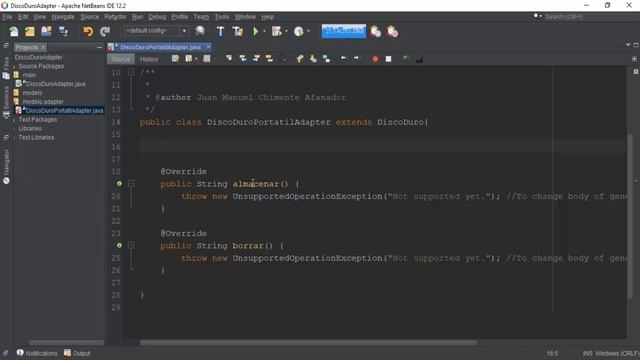Image resolution: width=640 pixels, height=360 pixels.
Task: Open Profile Project dropdown arrow
Action: (308, 31)
